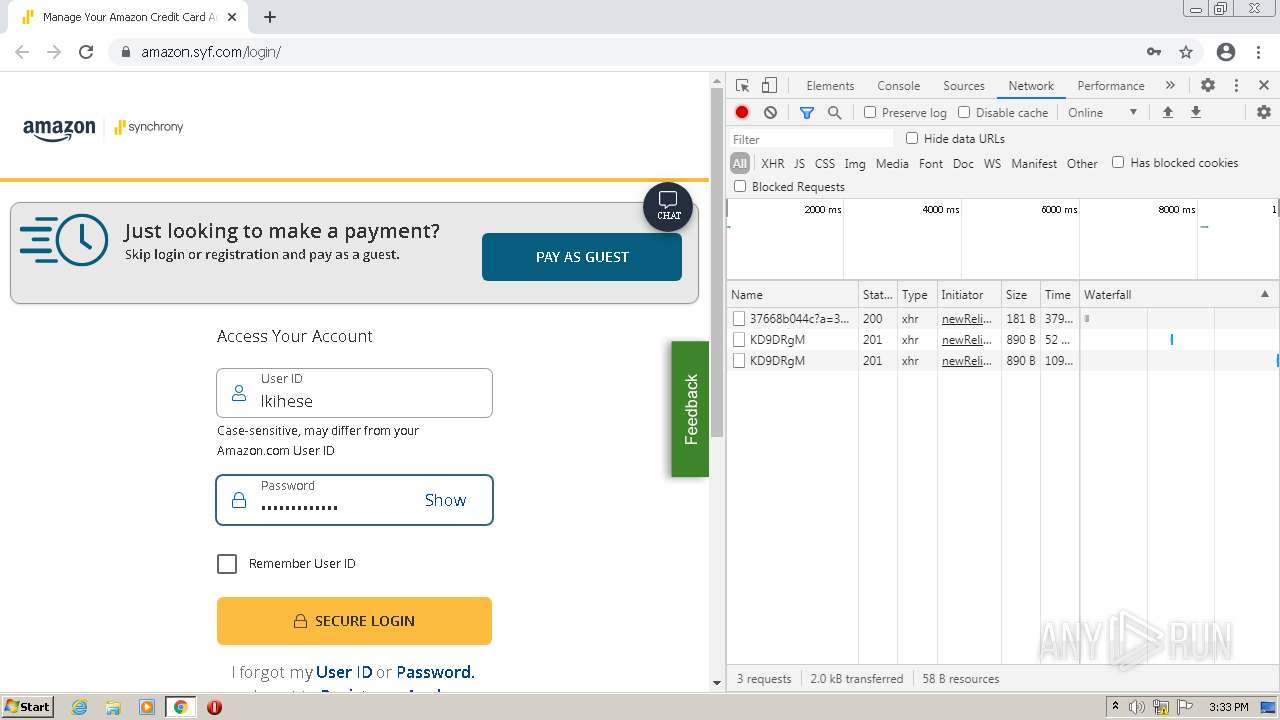Focus the User ID input field
Viewport: 1280px width, 720px height.
[354, 393]
